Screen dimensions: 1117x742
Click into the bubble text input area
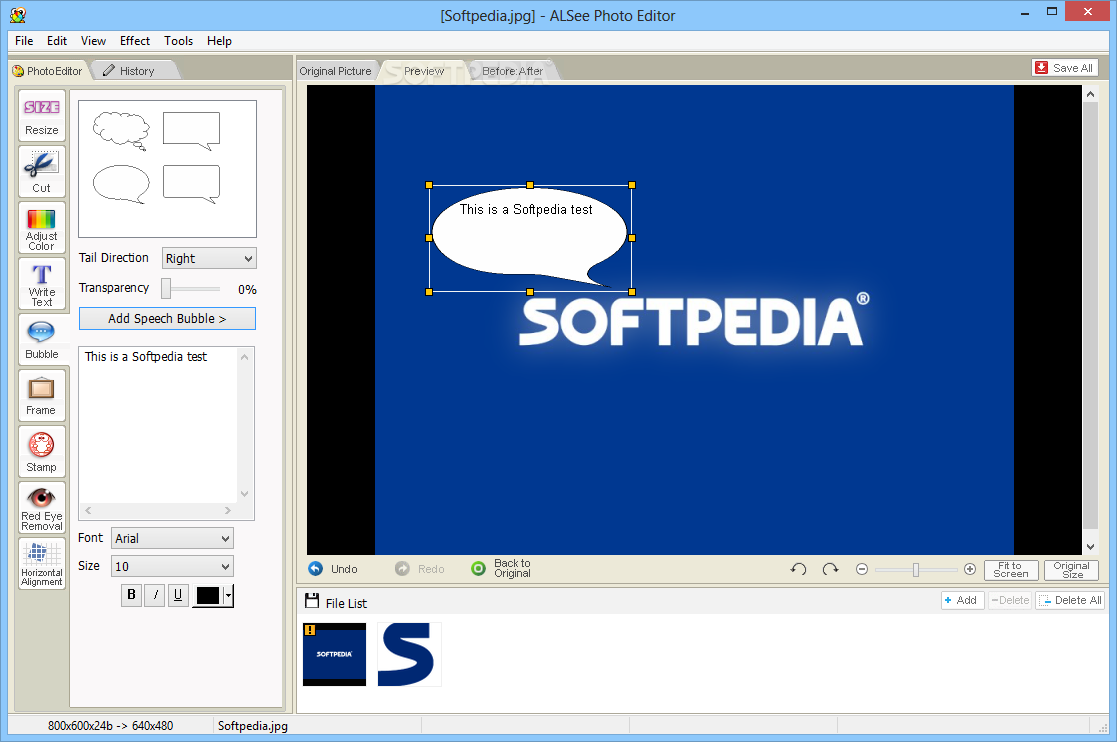pyautogui.click(x=158, y=425)
